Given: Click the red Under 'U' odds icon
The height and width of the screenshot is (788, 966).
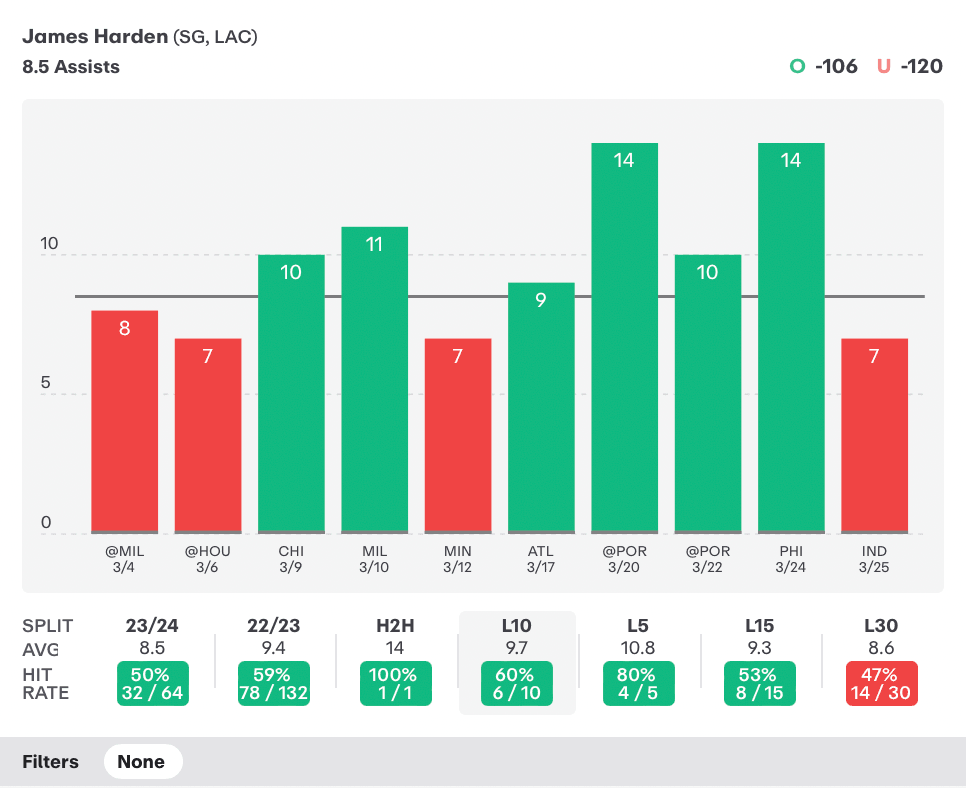Looking at the screenshot, I should 883,66.
